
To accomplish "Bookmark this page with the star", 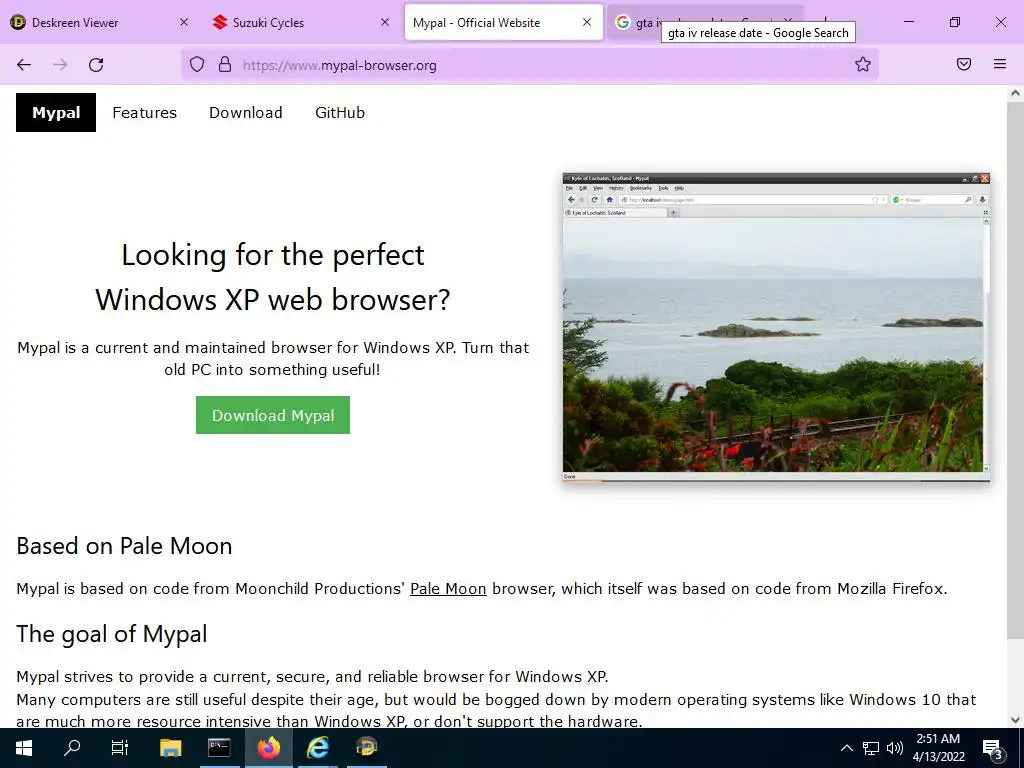I will click(863, 64).
